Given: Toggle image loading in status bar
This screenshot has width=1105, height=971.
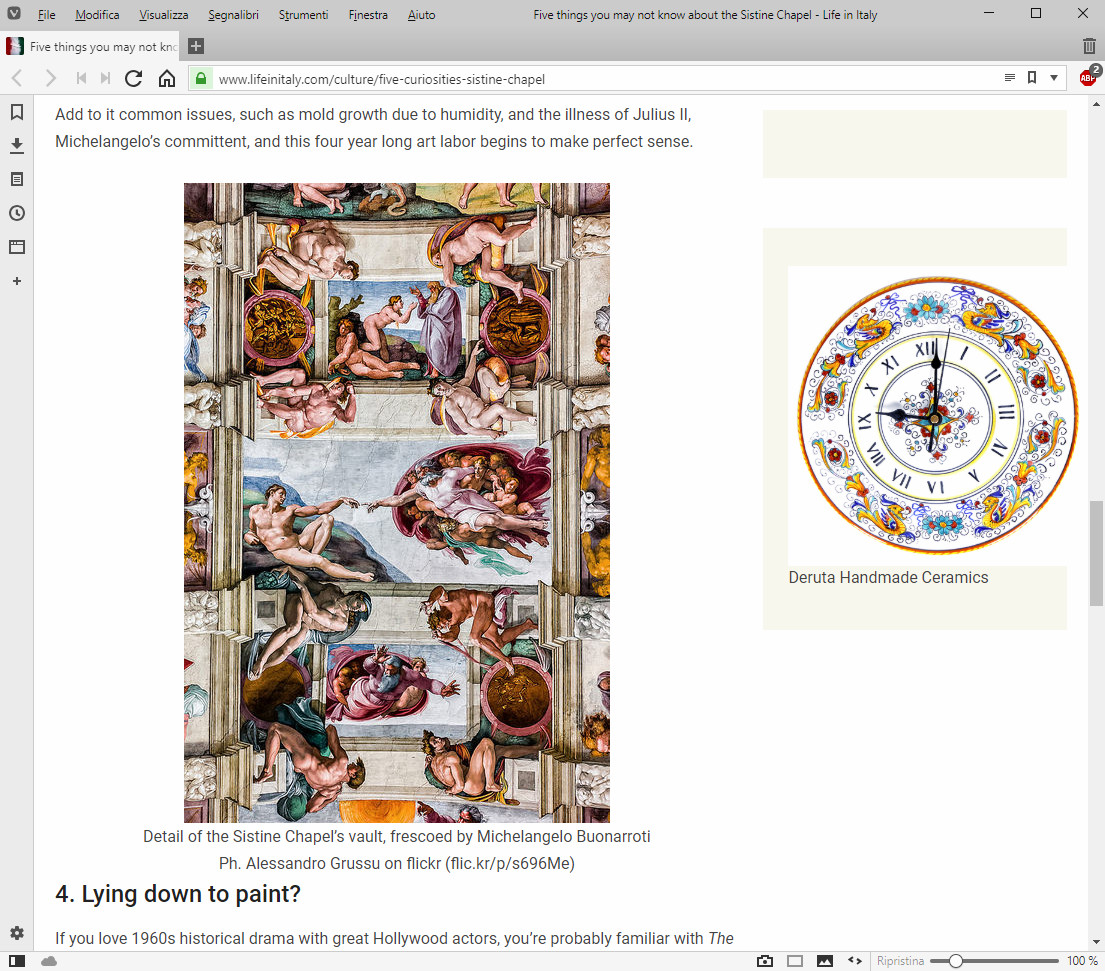Looking at the screenshot, I should pos(825,961).
